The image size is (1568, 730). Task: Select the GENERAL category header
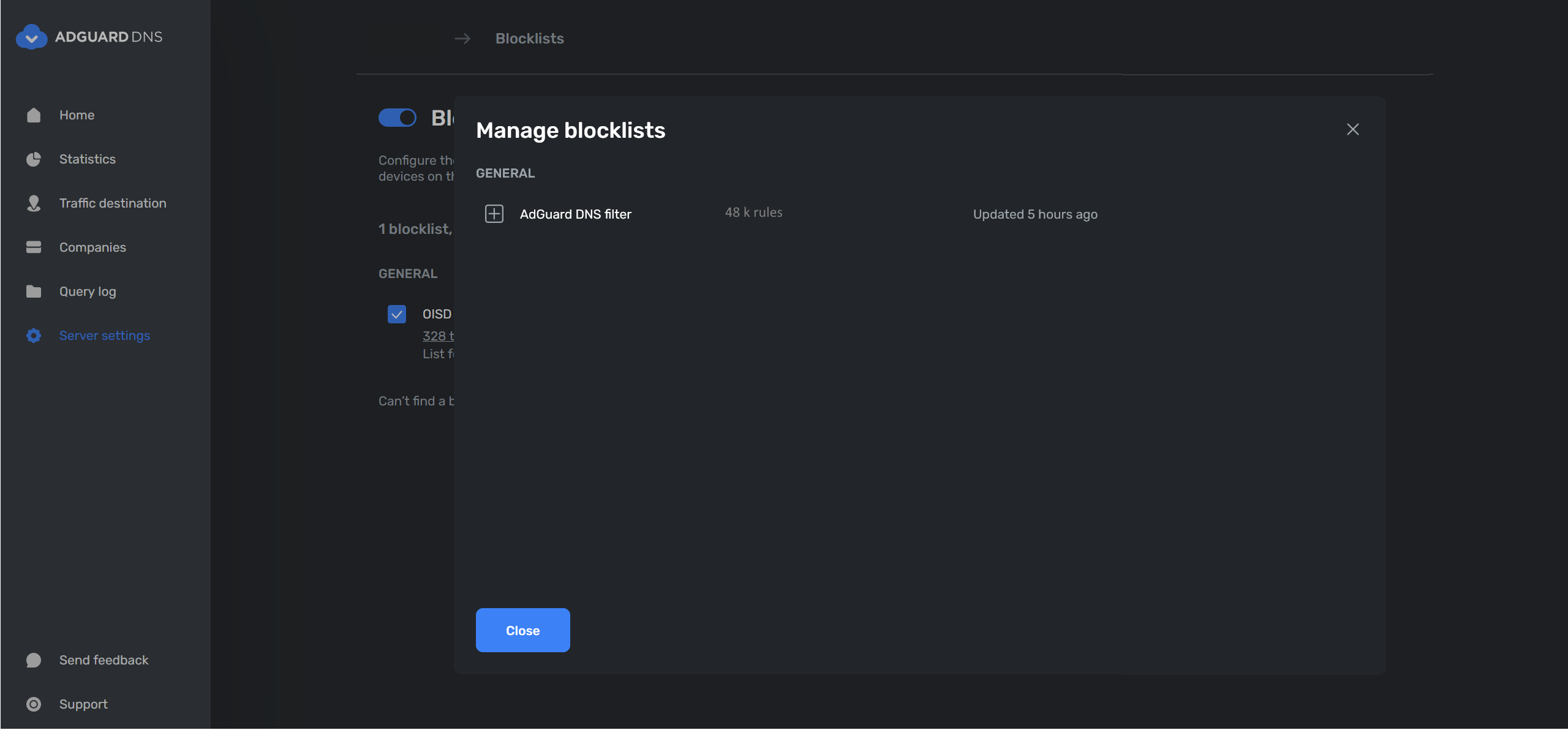[408, 273]
